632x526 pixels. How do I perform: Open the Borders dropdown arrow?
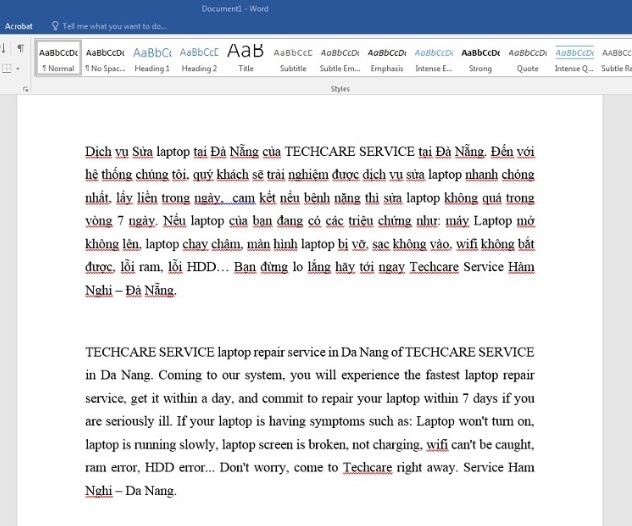coord(18,69)
